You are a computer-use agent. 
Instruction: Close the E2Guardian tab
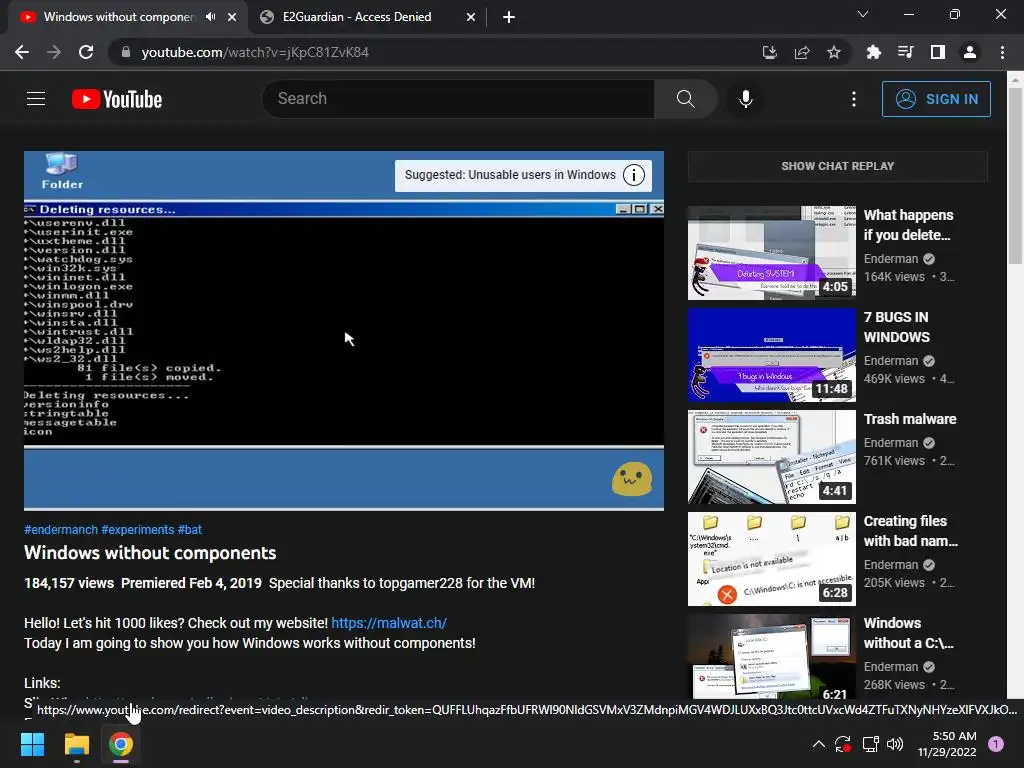(x=471, y=17)
